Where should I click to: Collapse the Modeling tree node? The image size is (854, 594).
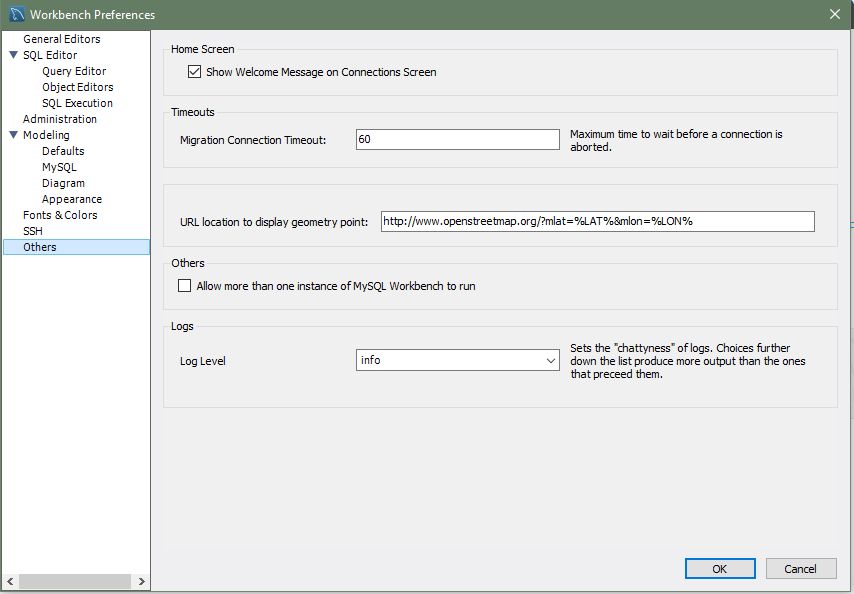coord(14,135)
